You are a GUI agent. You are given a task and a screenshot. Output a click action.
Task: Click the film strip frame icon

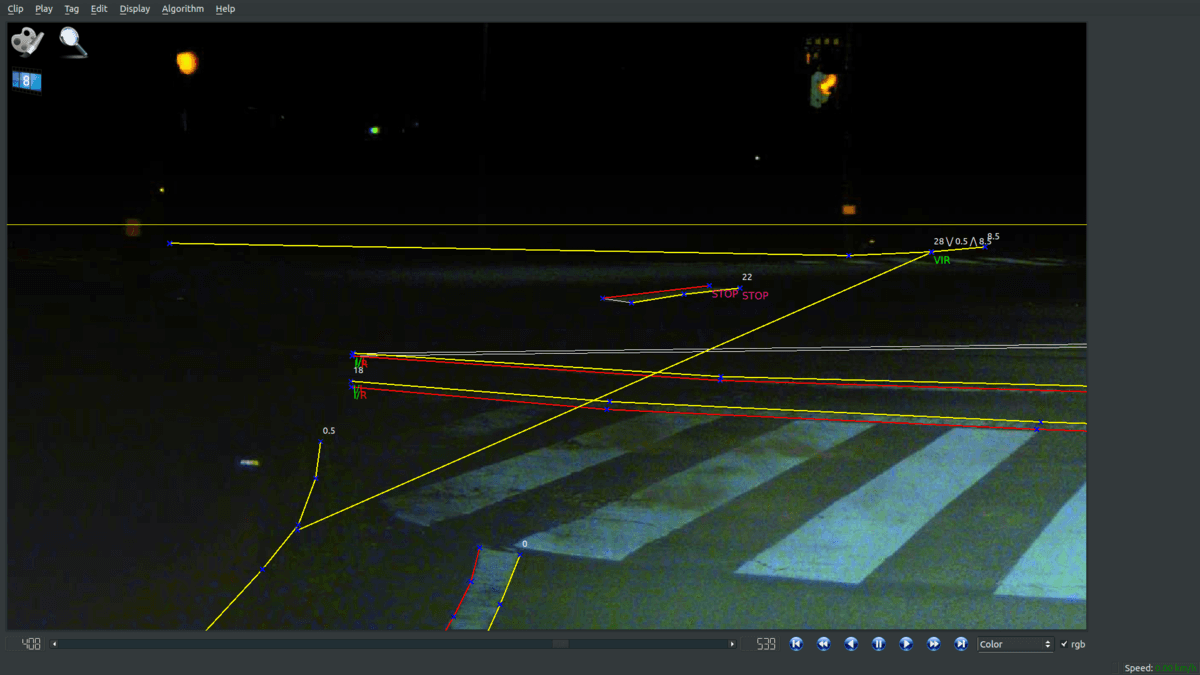(x=26, y=81)
